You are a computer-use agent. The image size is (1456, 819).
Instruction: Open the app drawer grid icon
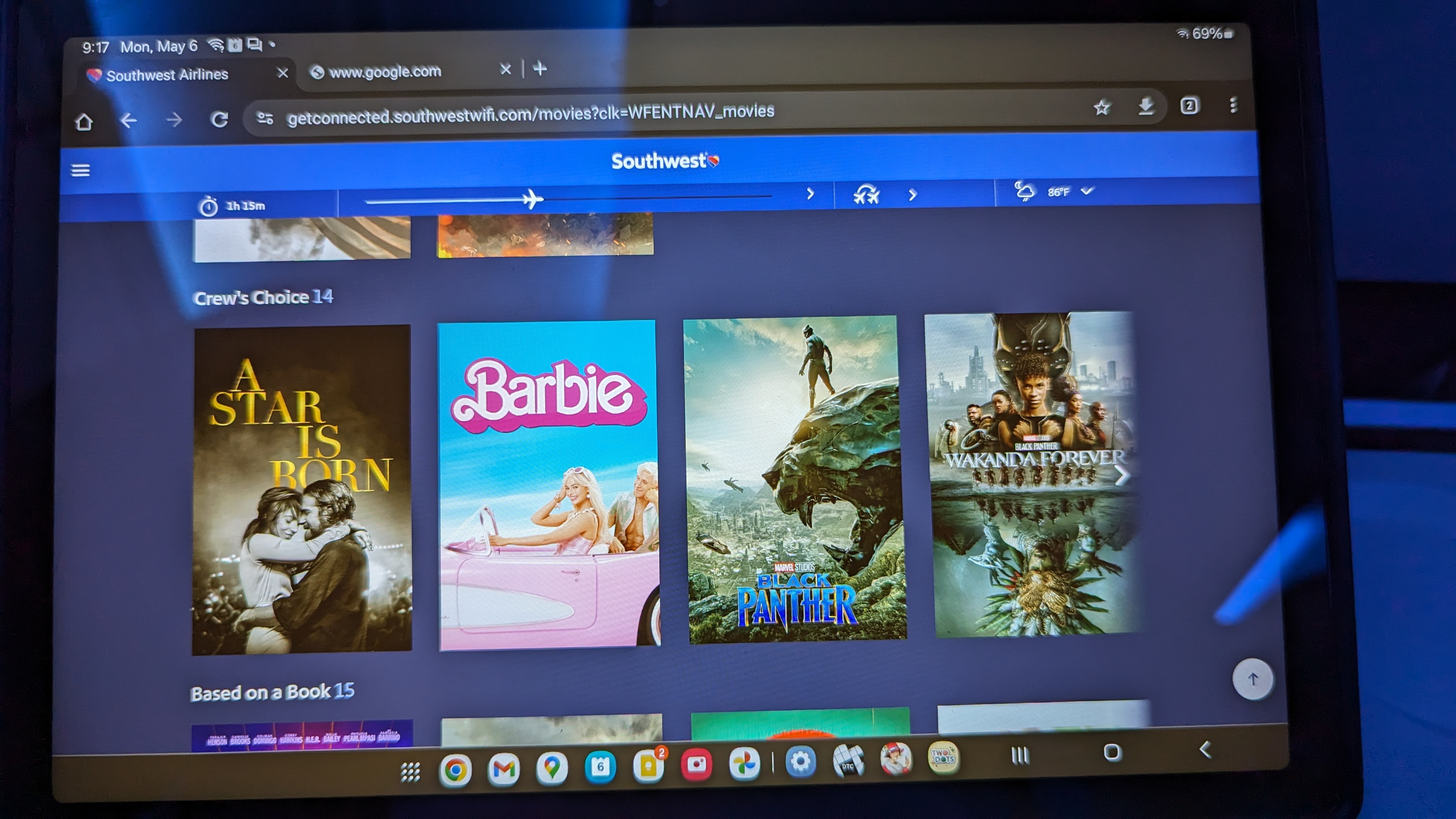[x=410, y=772]
